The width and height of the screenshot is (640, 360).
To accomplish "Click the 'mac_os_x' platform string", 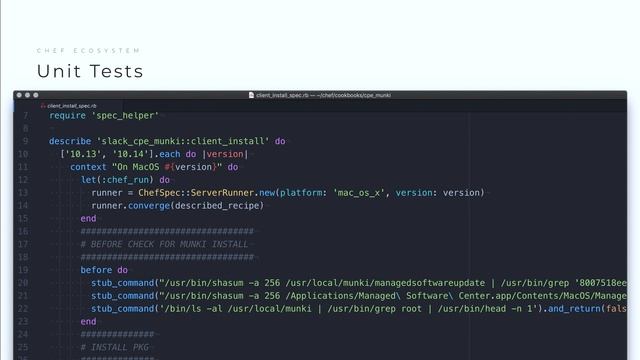I will tap(359, 193).
